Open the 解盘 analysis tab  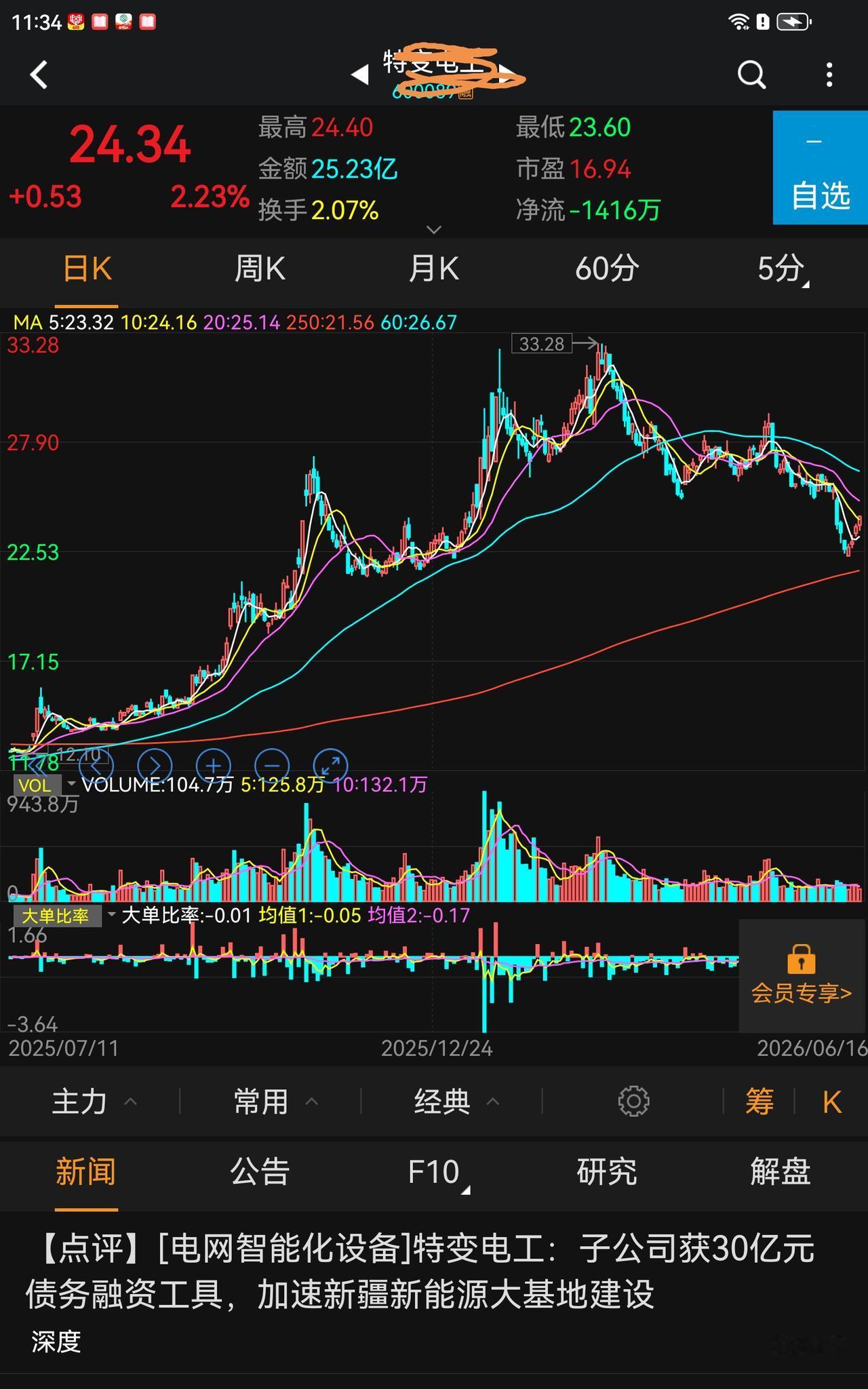[x=781, y=1172]
